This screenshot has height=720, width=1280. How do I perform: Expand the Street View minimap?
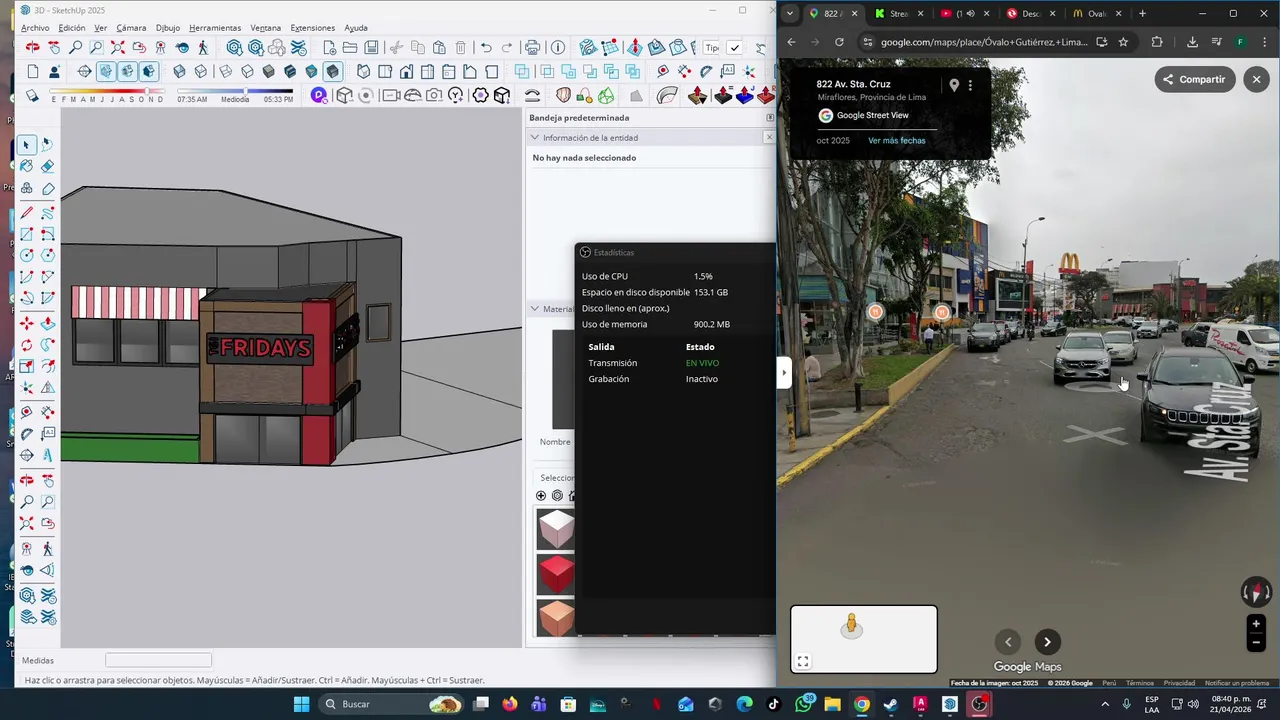(x=802, y=661)
